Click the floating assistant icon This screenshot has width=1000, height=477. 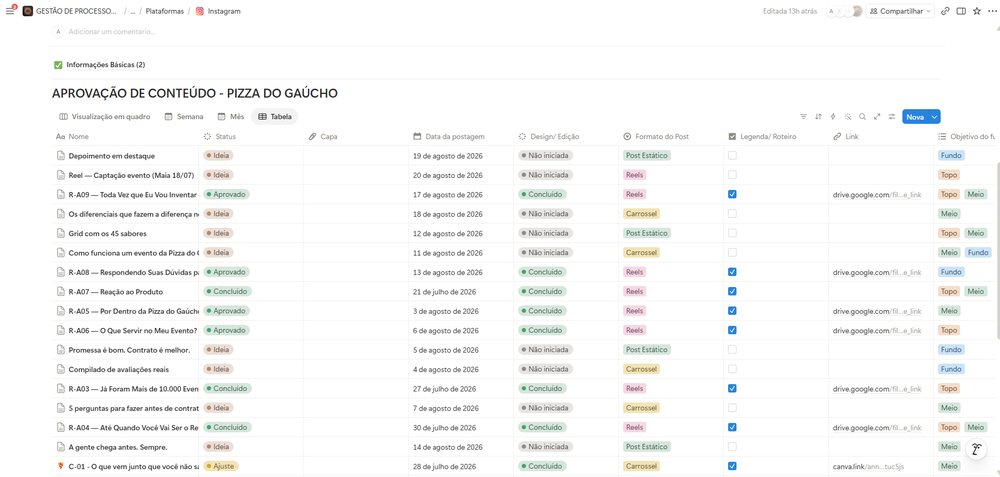pos(976,449)
